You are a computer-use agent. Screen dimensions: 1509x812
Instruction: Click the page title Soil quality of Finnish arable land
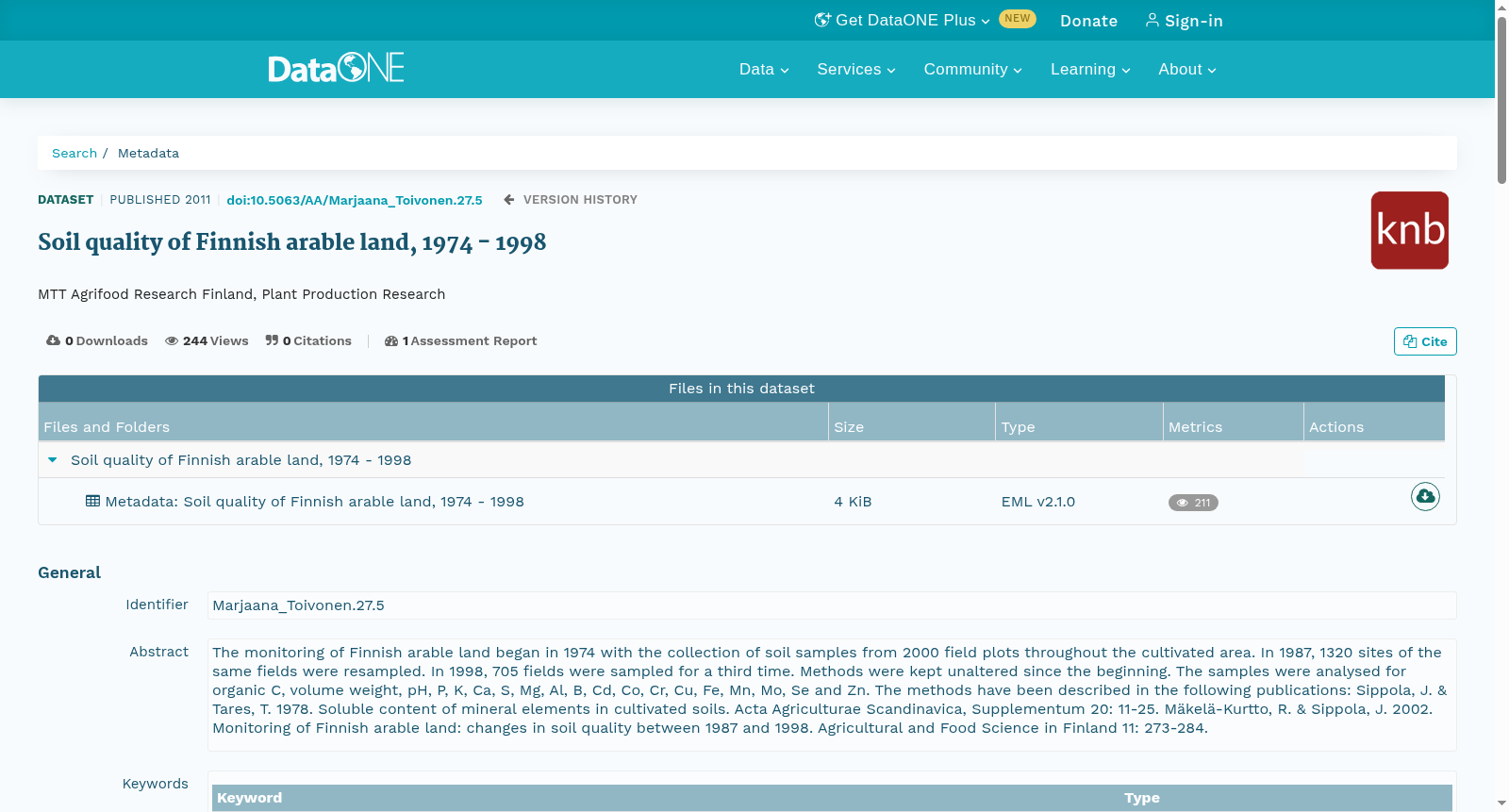[291, 242]
